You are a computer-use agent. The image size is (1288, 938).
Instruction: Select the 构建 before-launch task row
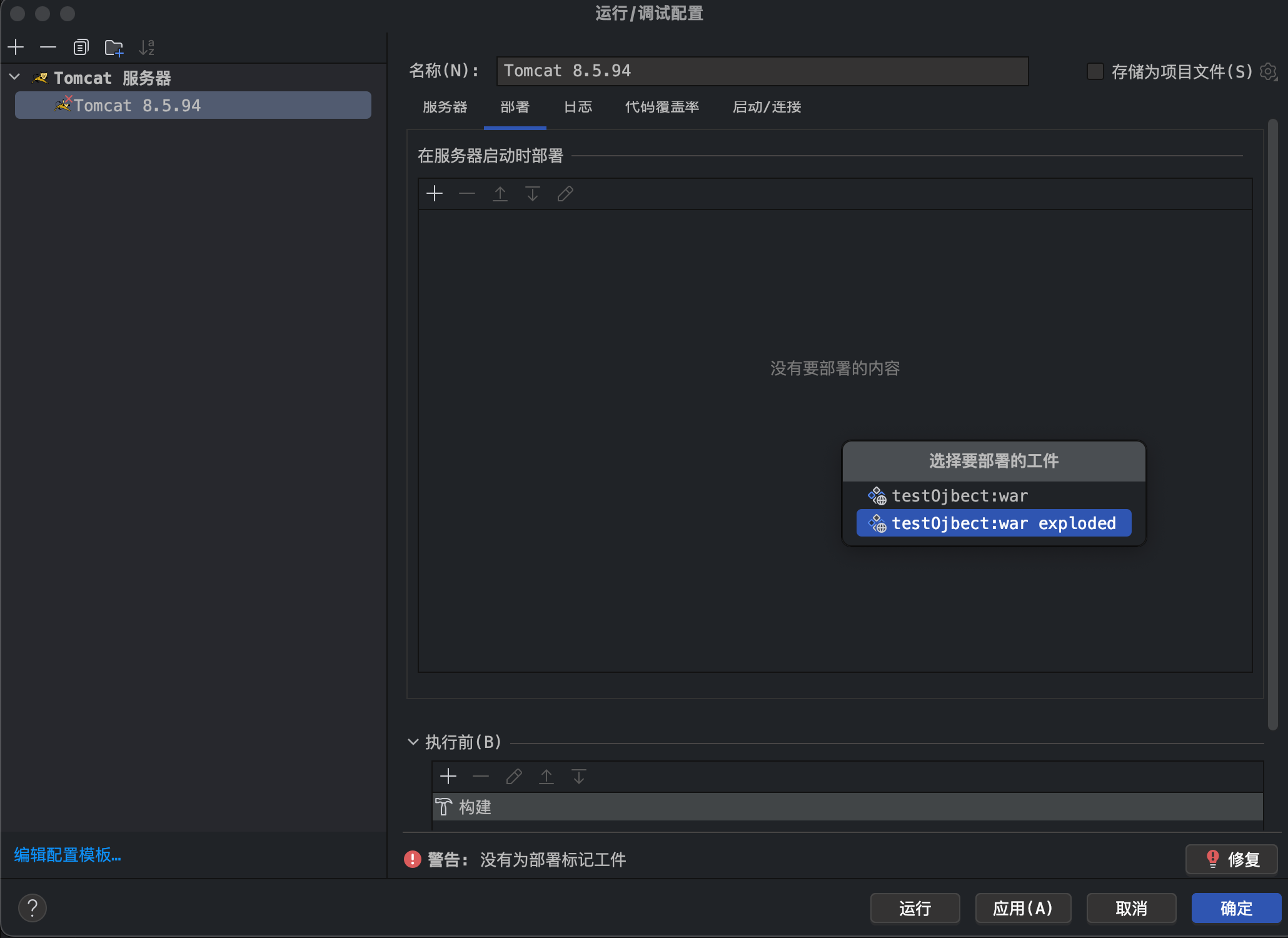coord(847,807)
